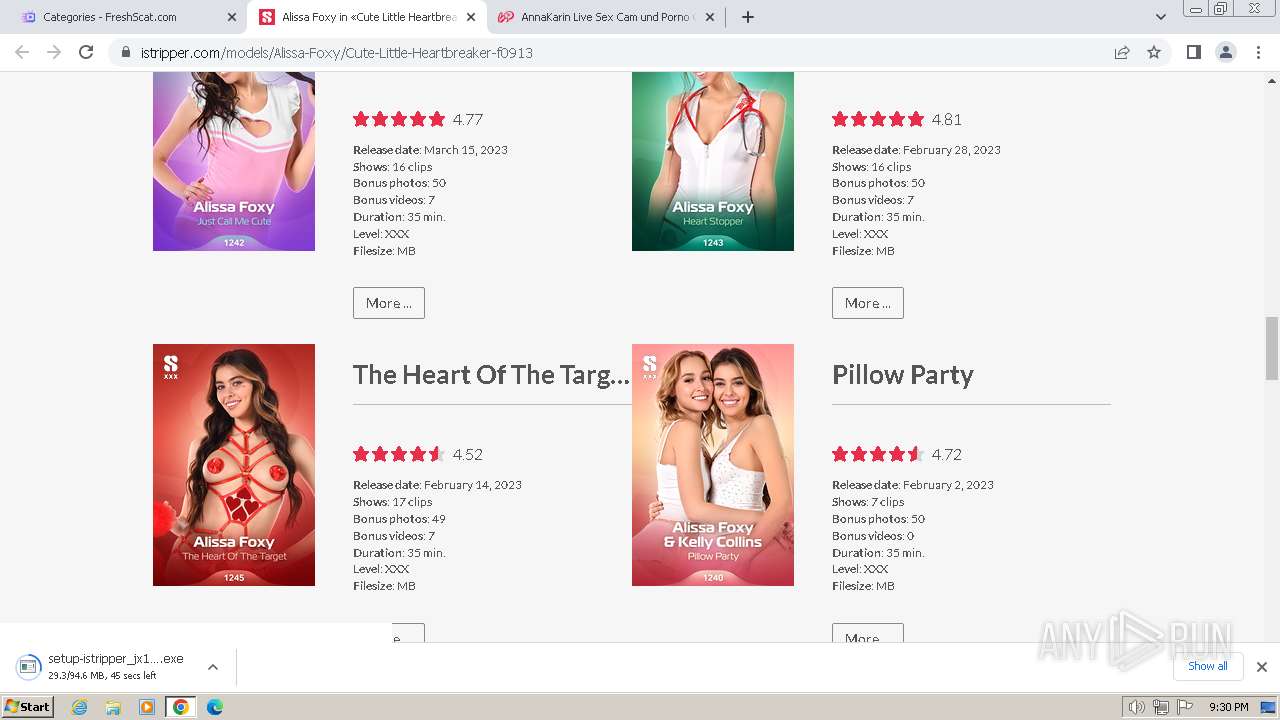Open Windows Media Player taskbar icon
Image resolution: width=1280 pixels, height=720 pixels.
coord(147,707)
